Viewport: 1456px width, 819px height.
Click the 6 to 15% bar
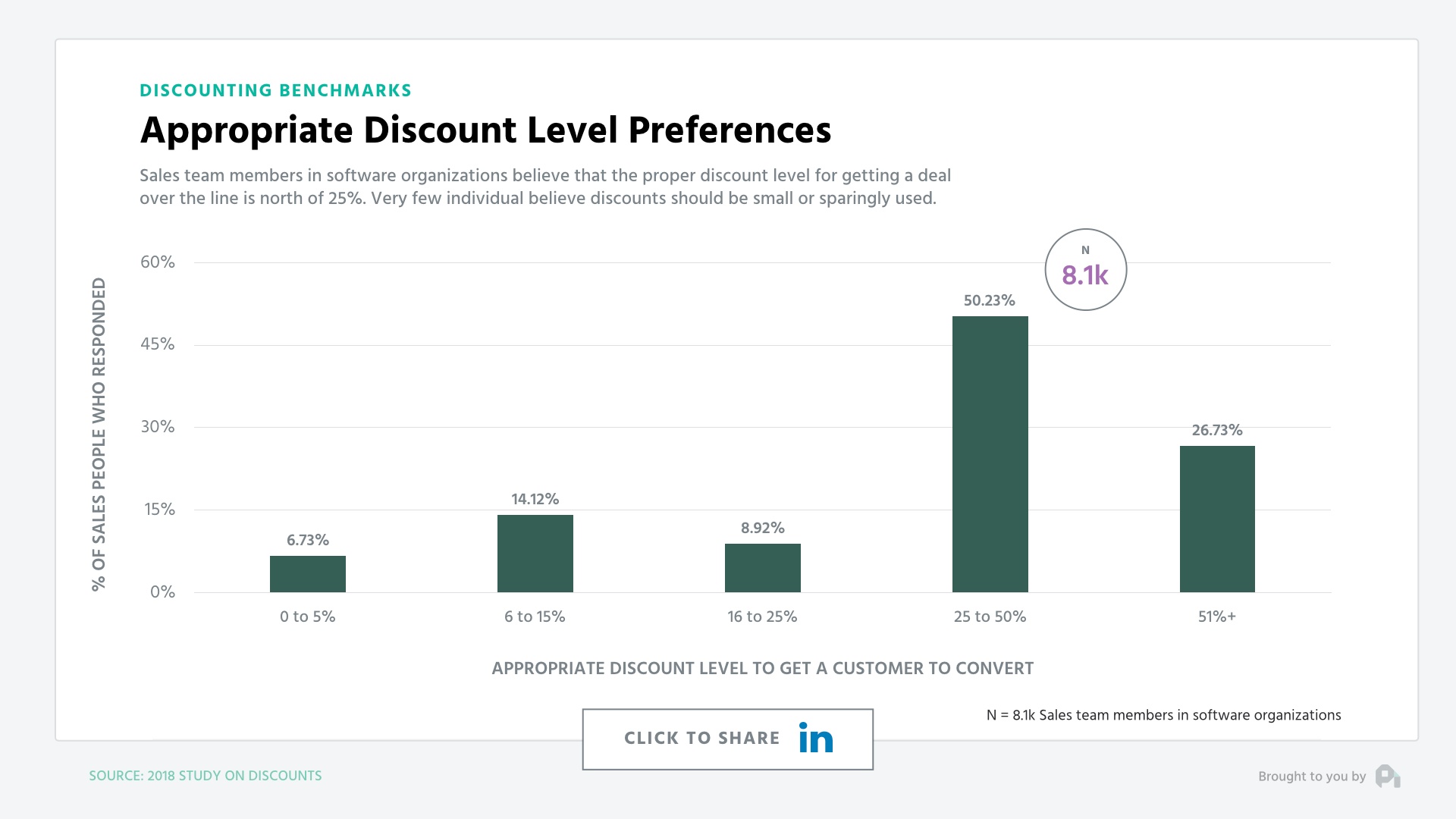(x=535, y=553)
